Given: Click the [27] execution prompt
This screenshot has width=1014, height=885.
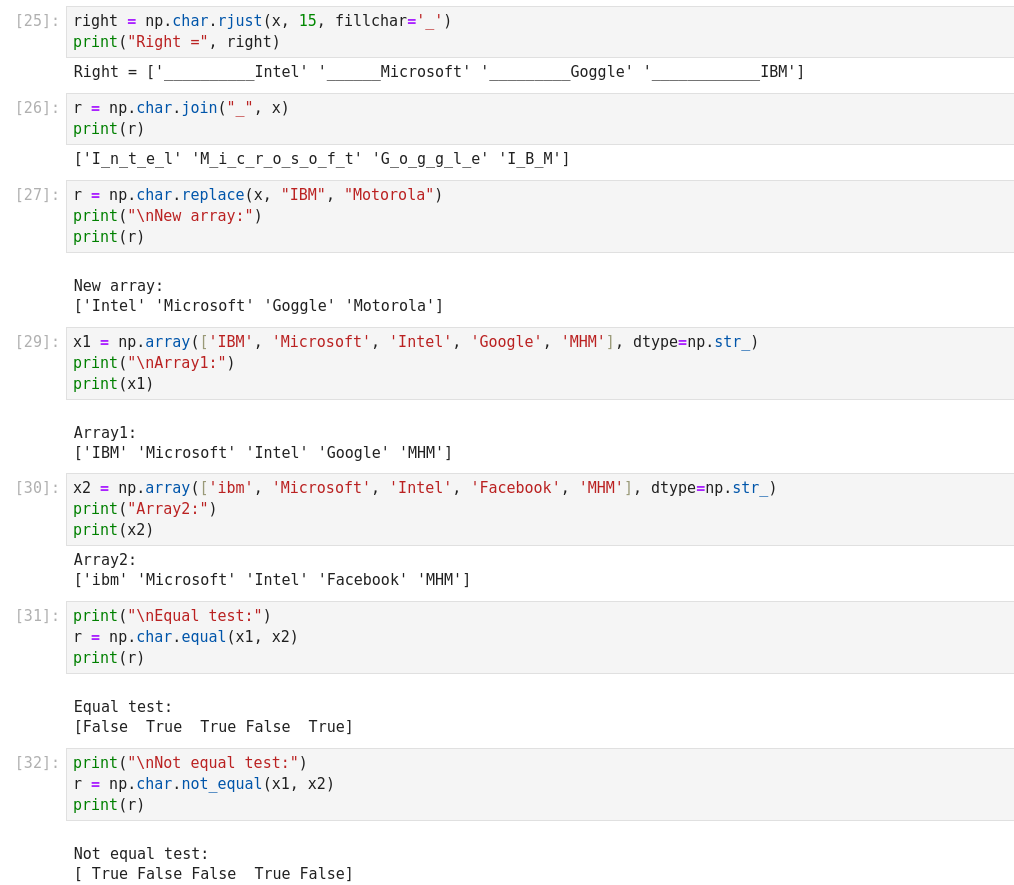Looking at the screenshot, I should point(37,195).
